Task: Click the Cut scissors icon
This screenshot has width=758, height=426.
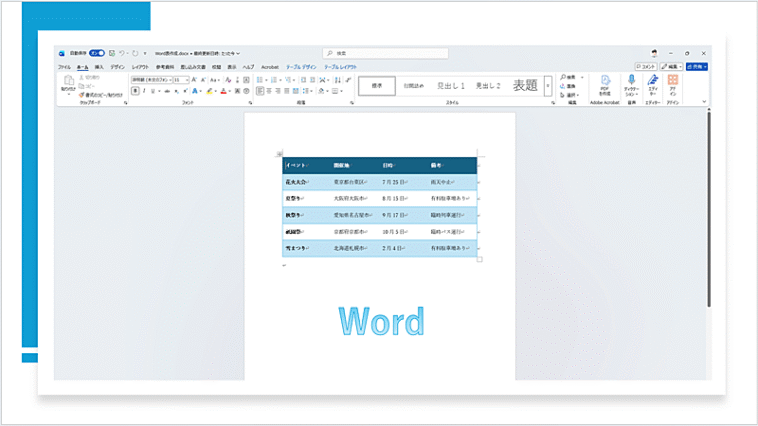Action: coord(81,77)
